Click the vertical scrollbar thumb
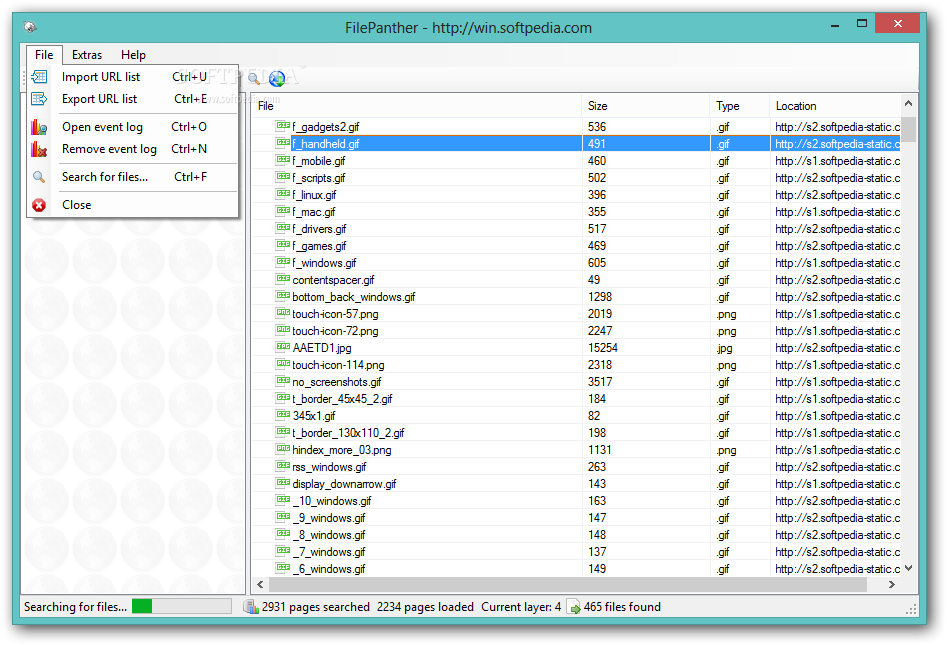The width and height of the screenshot is (947, 645). (x=908, y=129)
